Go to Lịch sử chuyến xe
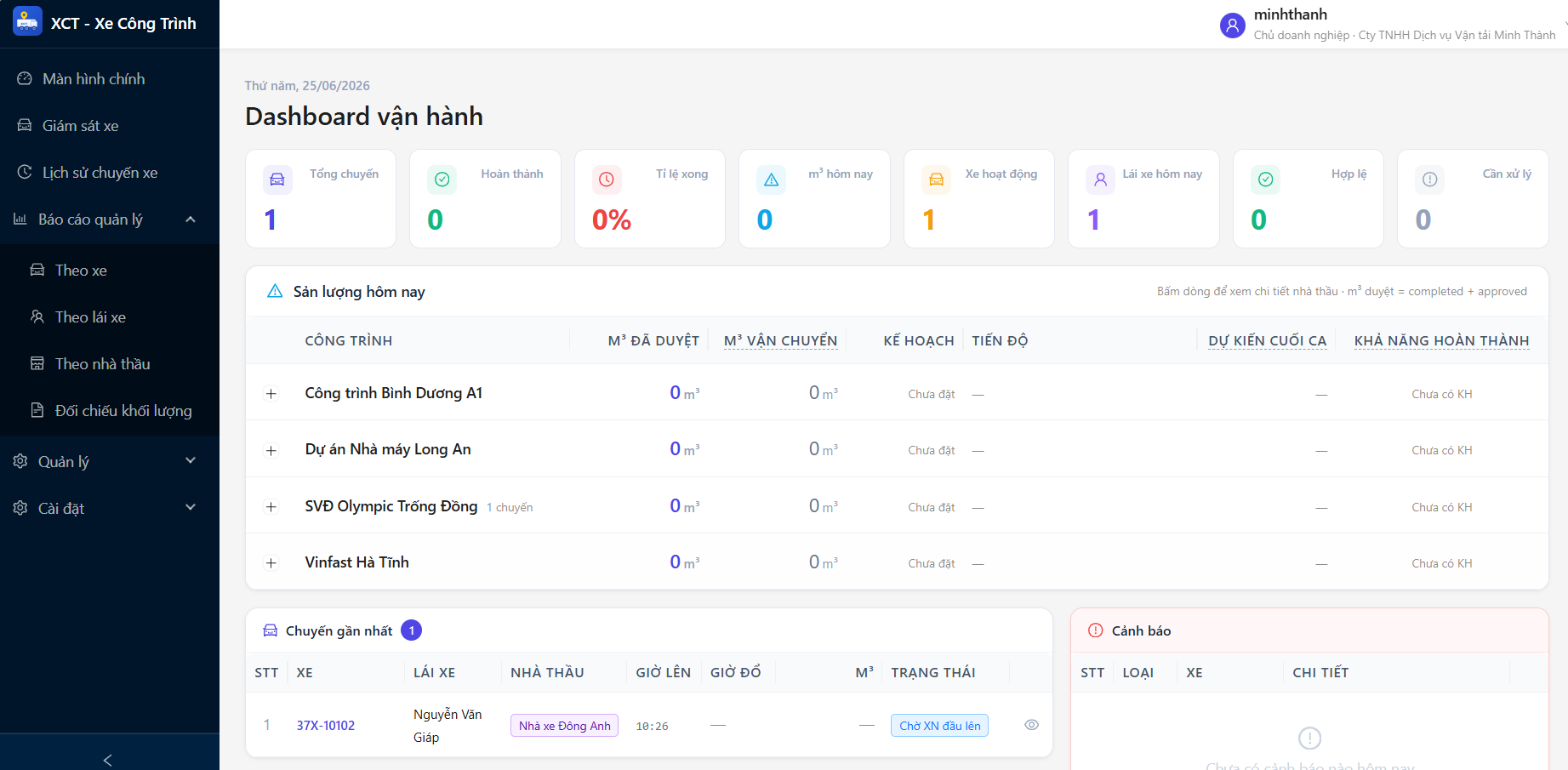Viewport: 1568px width, 770px height. pos(110,173)
